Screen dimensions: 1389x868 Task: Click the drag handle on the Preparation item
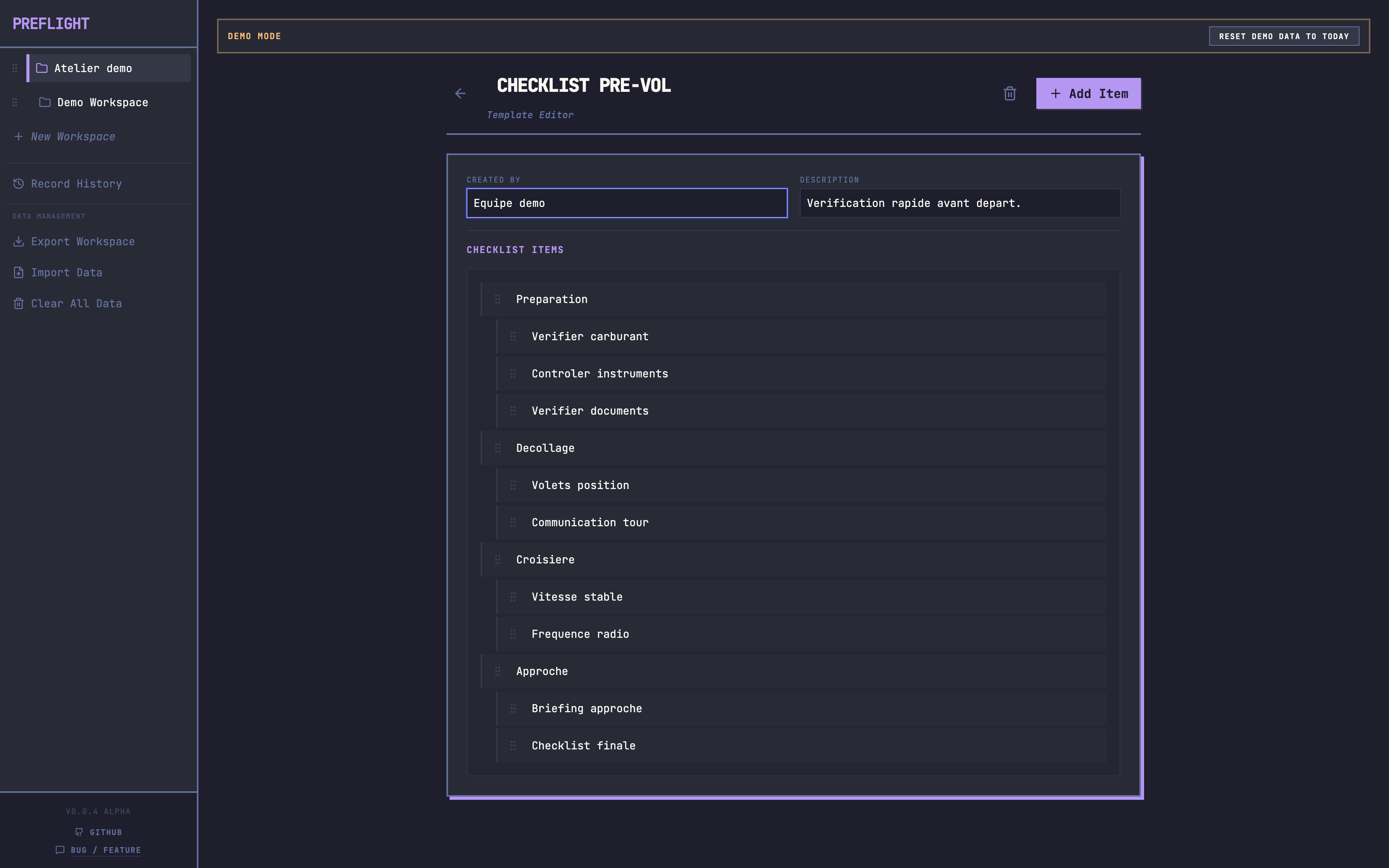(498, 299)
